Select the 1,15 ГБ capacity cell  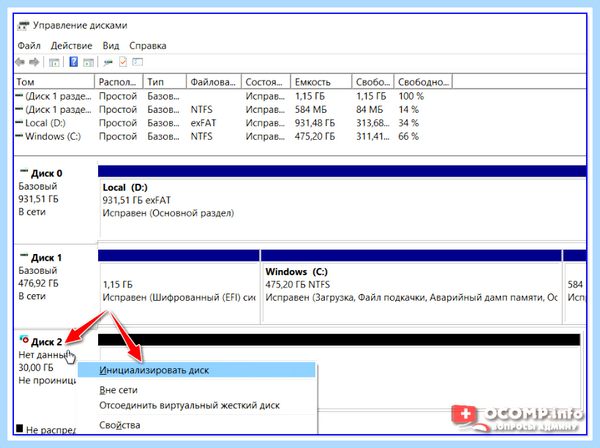point(310,96)
